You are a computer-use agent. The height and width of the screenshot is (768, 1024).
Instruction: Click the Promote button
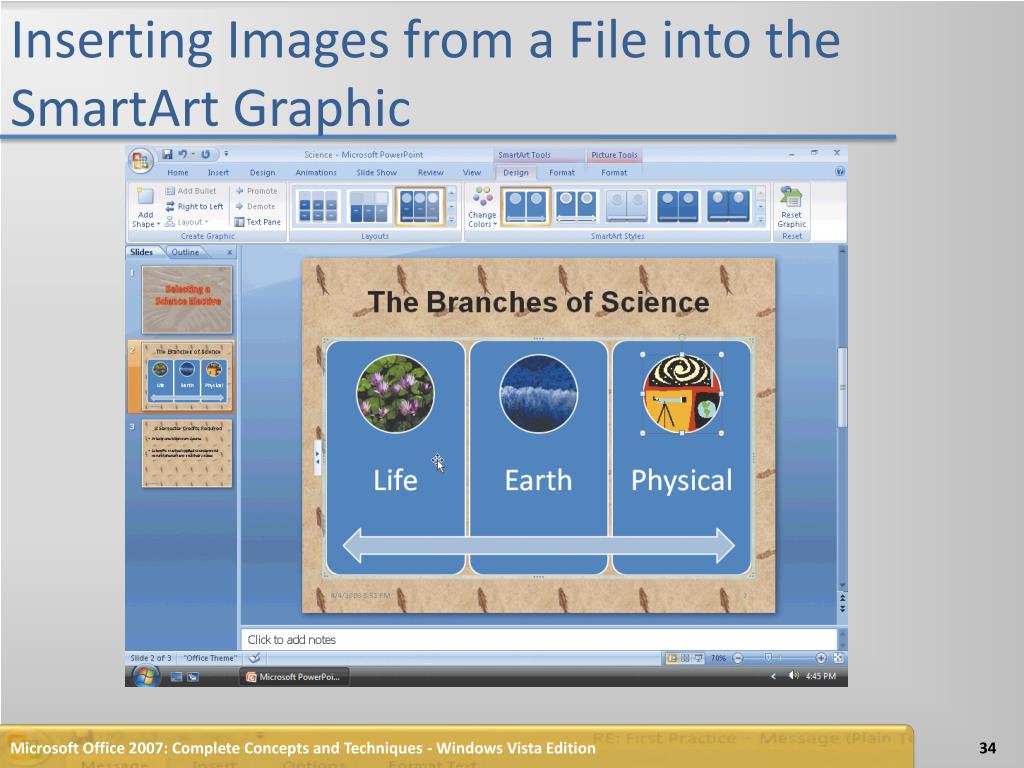click(x=257, y=191)
